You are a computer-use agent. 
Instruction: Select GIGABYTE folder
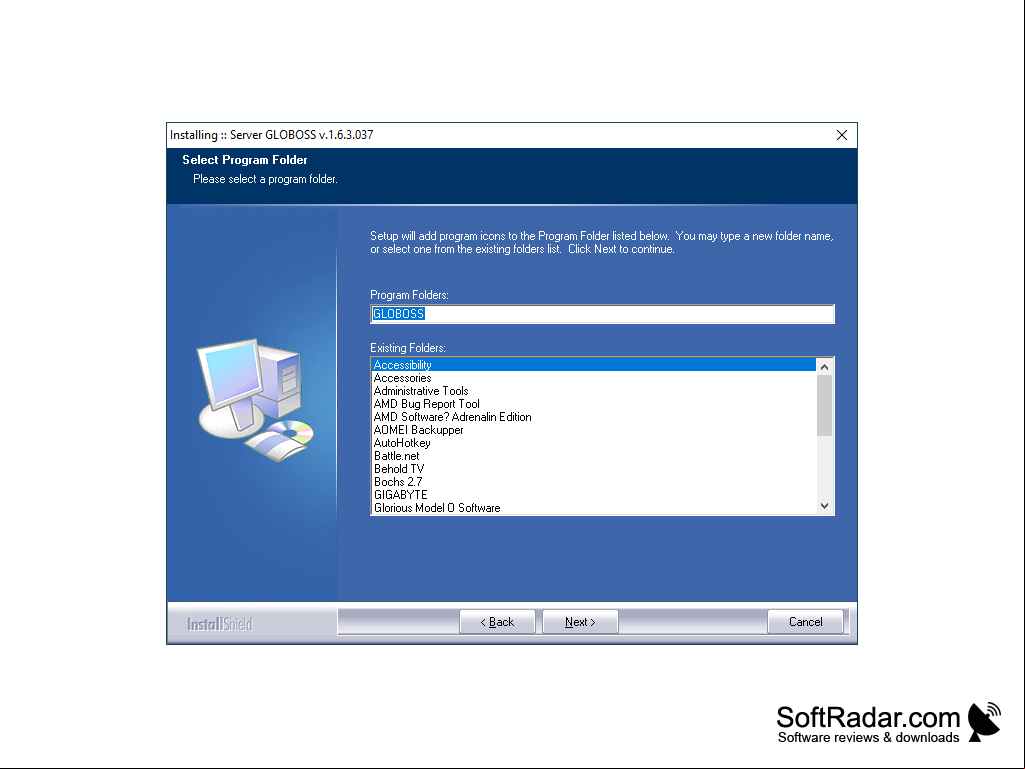coord(594,495)
